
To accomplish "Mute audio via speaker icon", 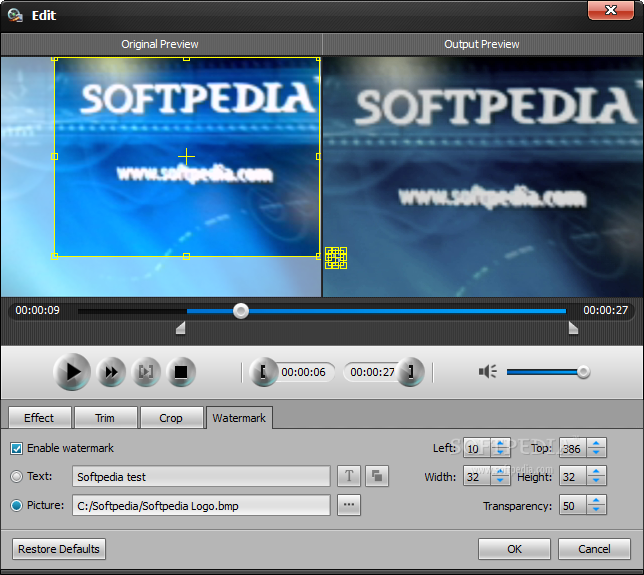I will (488, 372).
